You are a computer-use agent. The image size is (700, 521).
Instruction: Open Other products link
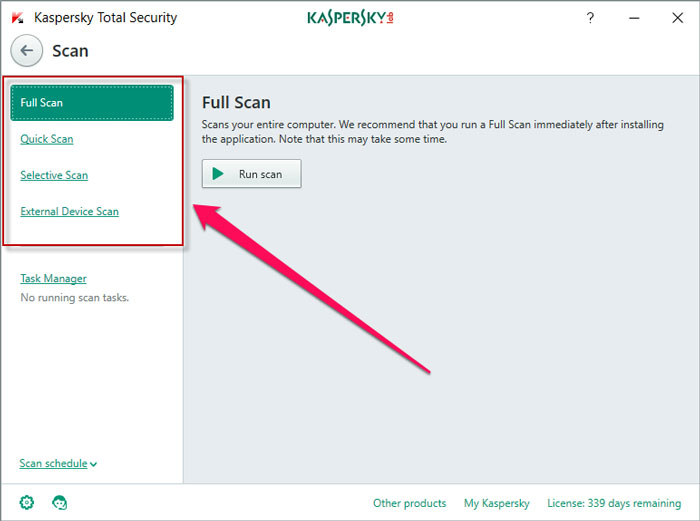(x=409, y=503)
